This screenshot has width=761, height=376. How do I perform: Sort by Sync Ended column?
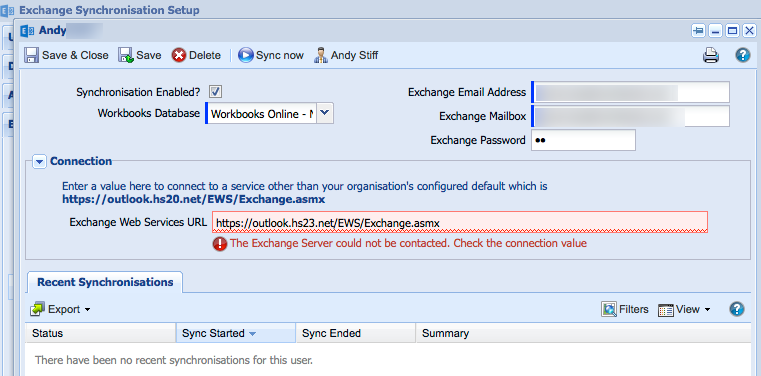click(356, 333)
